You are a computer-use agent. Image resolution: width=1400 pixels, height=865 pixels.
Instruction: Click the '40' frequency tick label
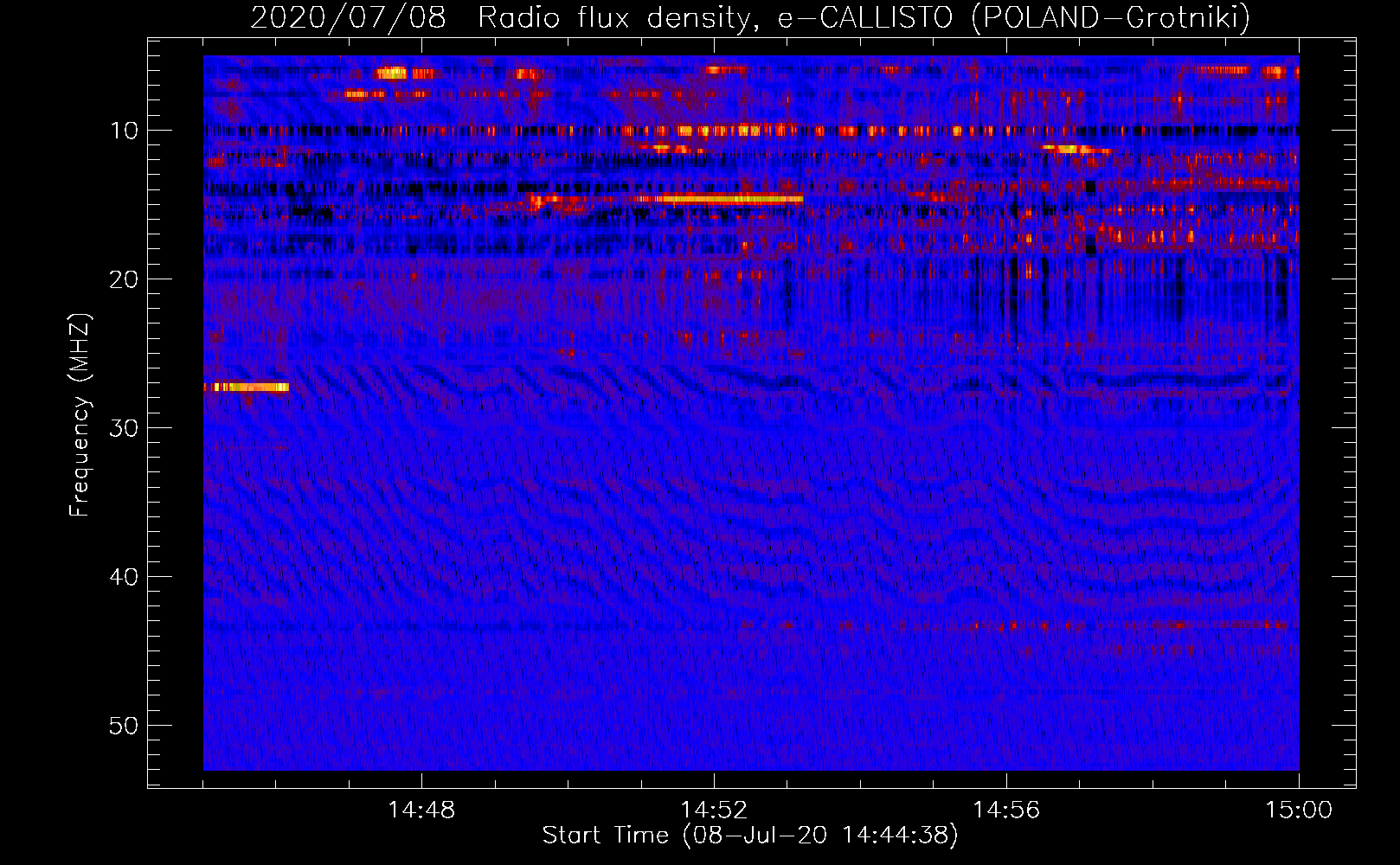click(125, 577)
